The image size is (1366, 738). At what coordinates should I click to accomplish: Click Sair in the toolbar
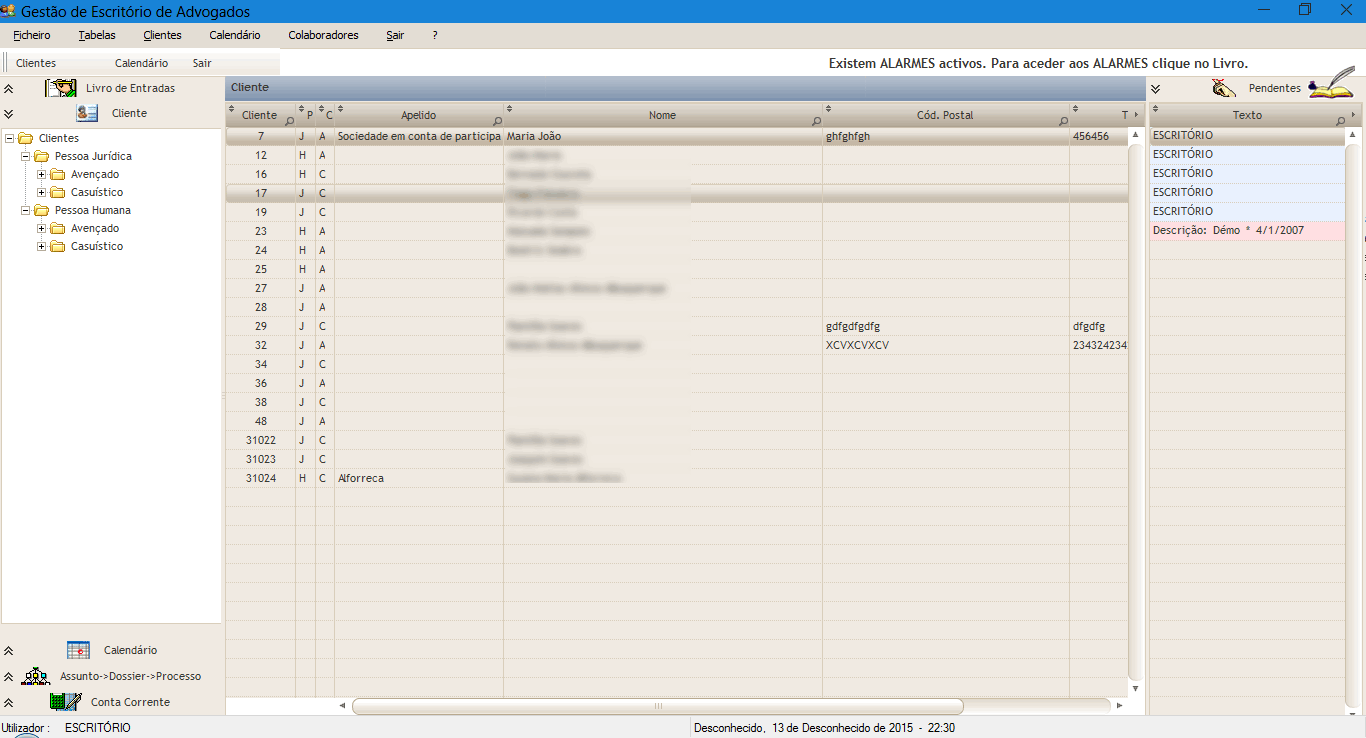[x=202, y=63]
